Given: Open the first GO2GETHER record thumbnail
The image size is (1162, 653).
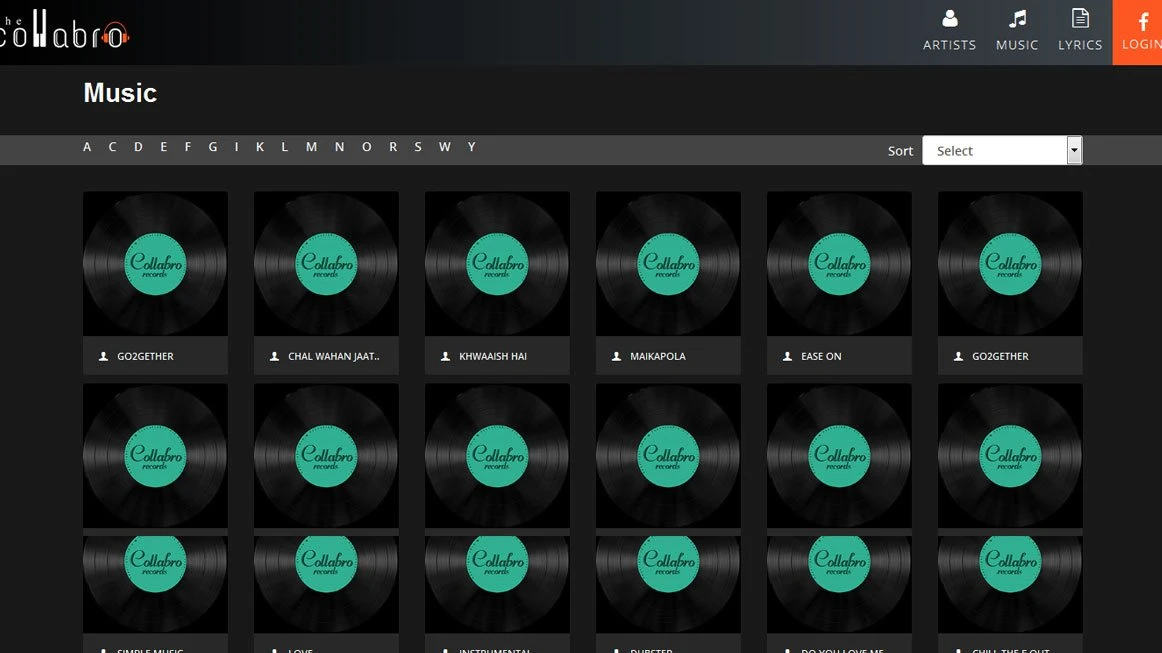Looking at the screenshot, I should [x=155, y=264].
